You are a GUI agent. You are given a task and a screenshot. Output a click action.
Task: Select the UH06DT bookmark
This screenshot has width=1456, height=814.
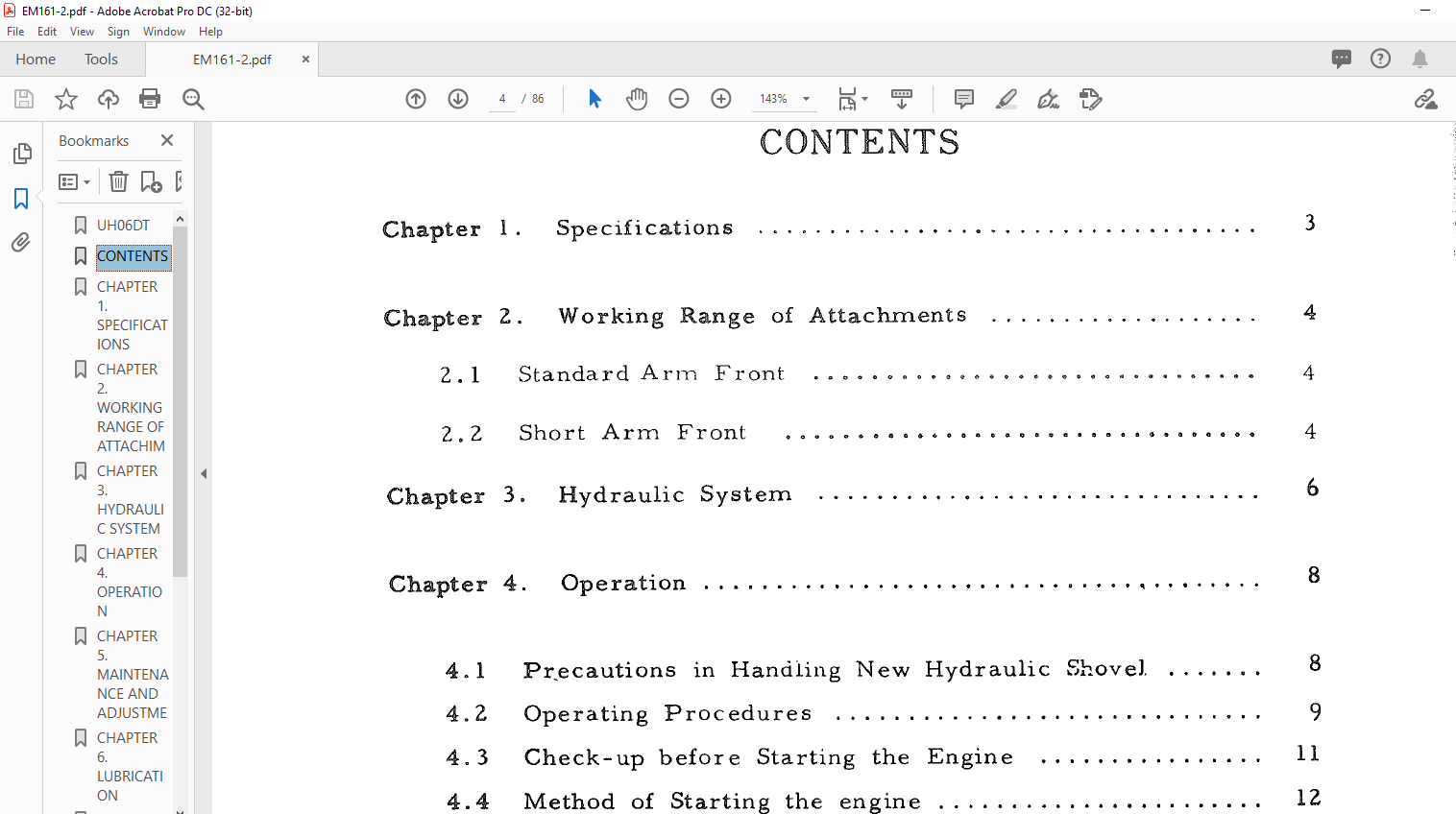123,225
